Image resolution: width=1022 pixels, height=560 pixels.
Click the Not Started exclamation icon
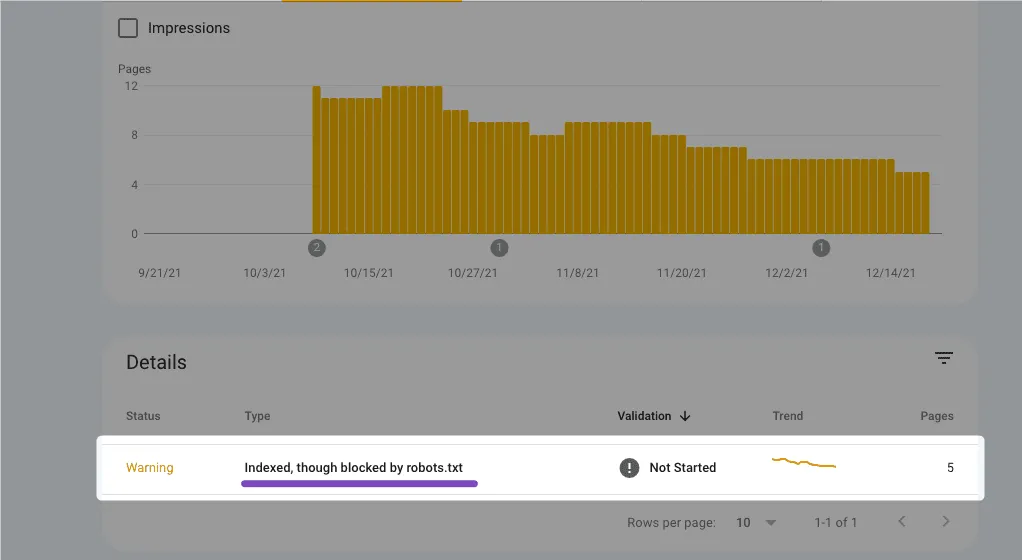pos(629,467)
